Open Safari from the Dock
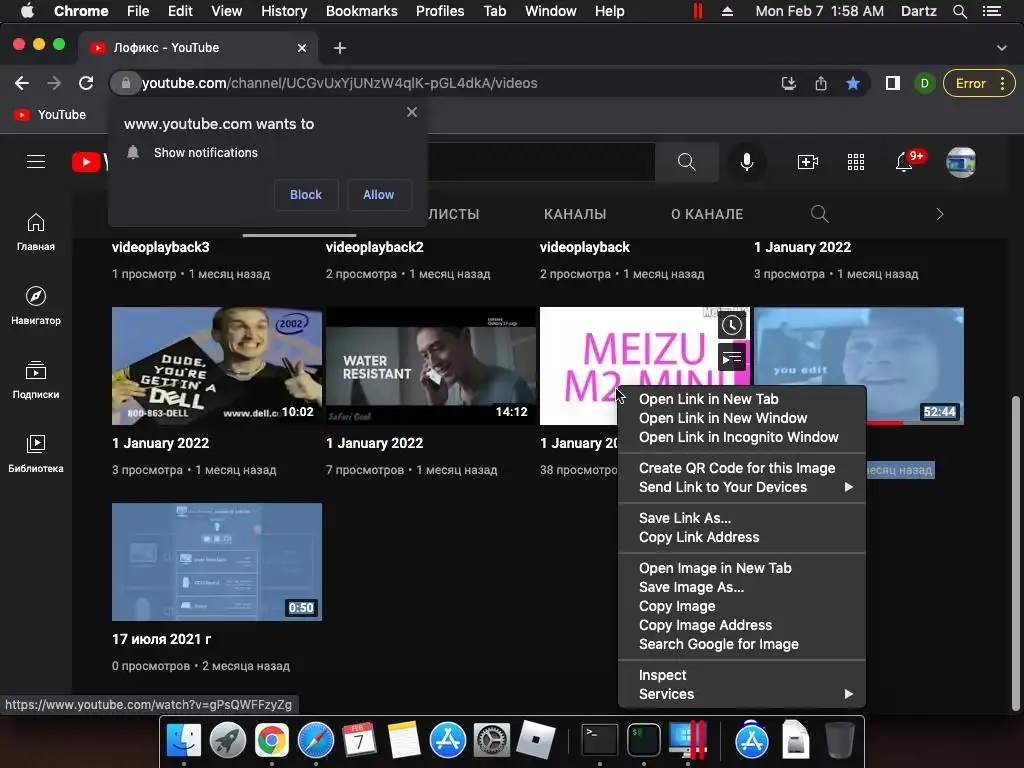This screenshot has width=1024, height=768. click(x=315, y=741)
